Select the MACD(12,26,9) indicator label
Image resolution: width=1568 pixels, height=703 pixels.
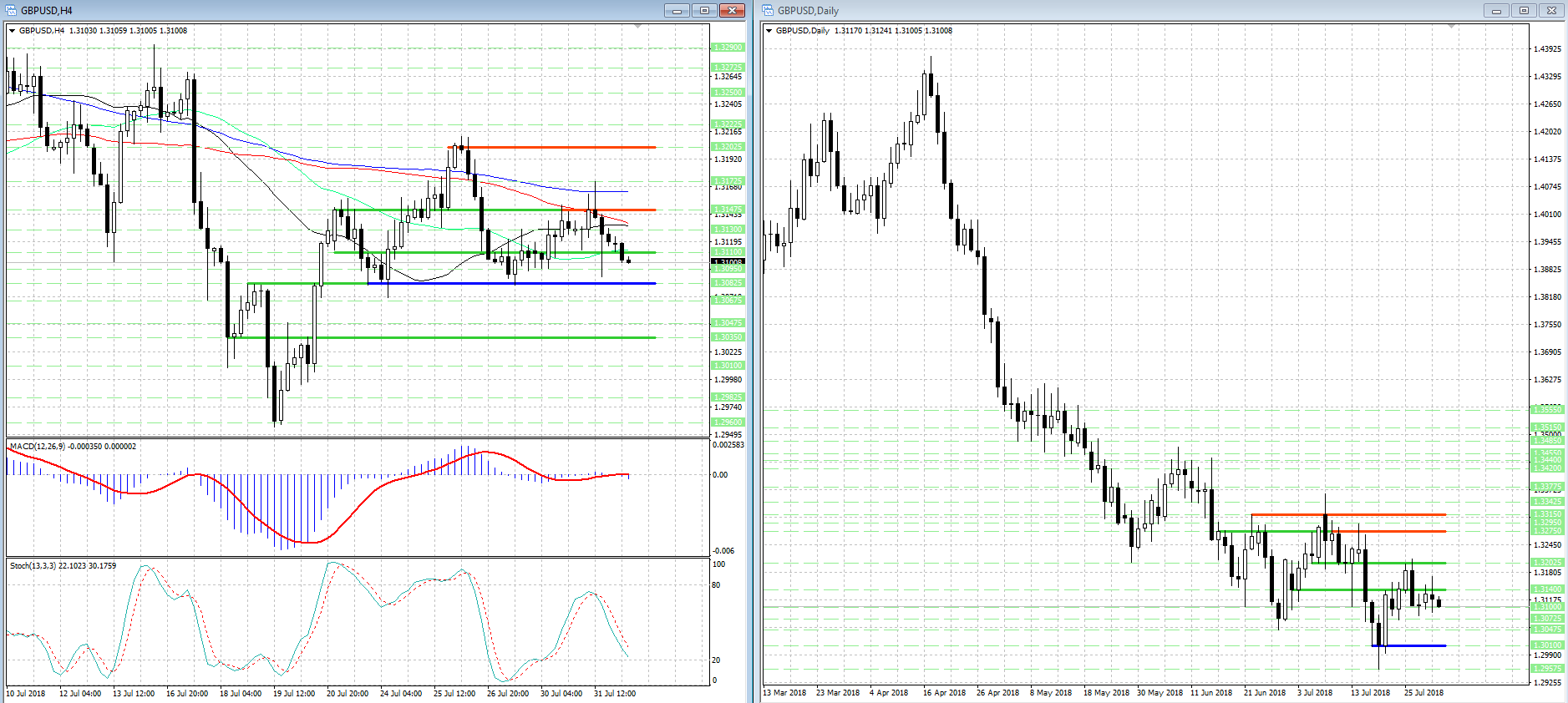pyautogui.click(x=74, y=447)
